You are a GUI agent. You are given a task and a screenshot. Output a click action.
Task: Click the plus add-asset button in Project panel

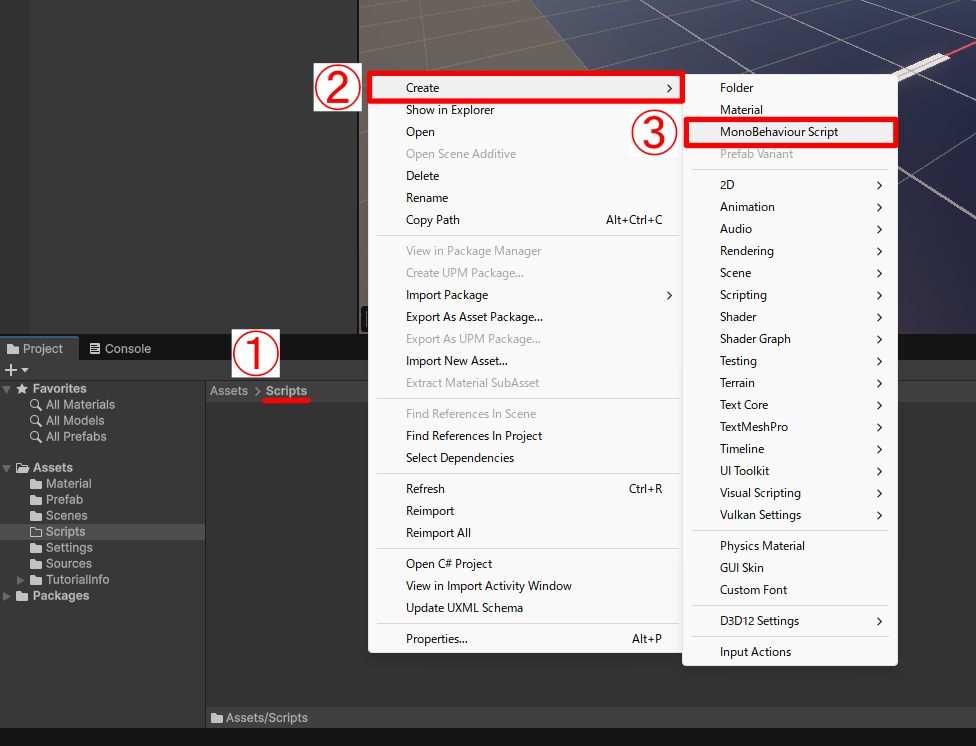click(11, 370)
